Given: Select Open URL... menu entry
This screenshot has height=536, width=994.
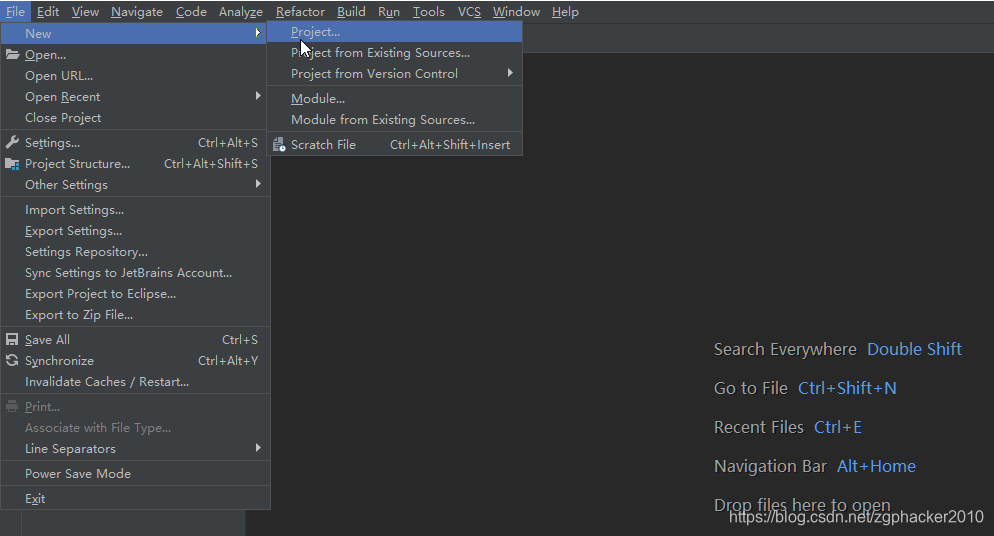Looking at the screenshot, I should (x=136, y=75).
